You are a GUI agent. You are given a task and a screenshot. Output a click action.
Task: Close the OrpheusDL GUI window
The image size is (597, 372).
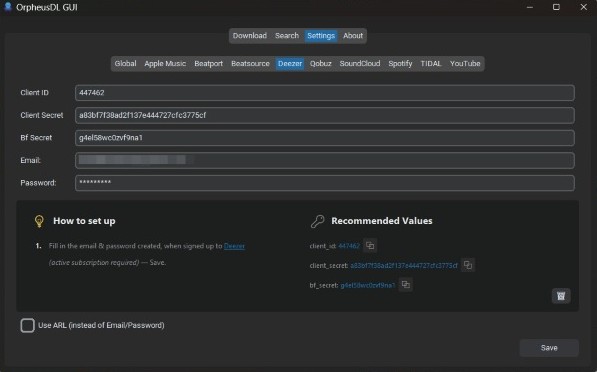coord(584,7)
